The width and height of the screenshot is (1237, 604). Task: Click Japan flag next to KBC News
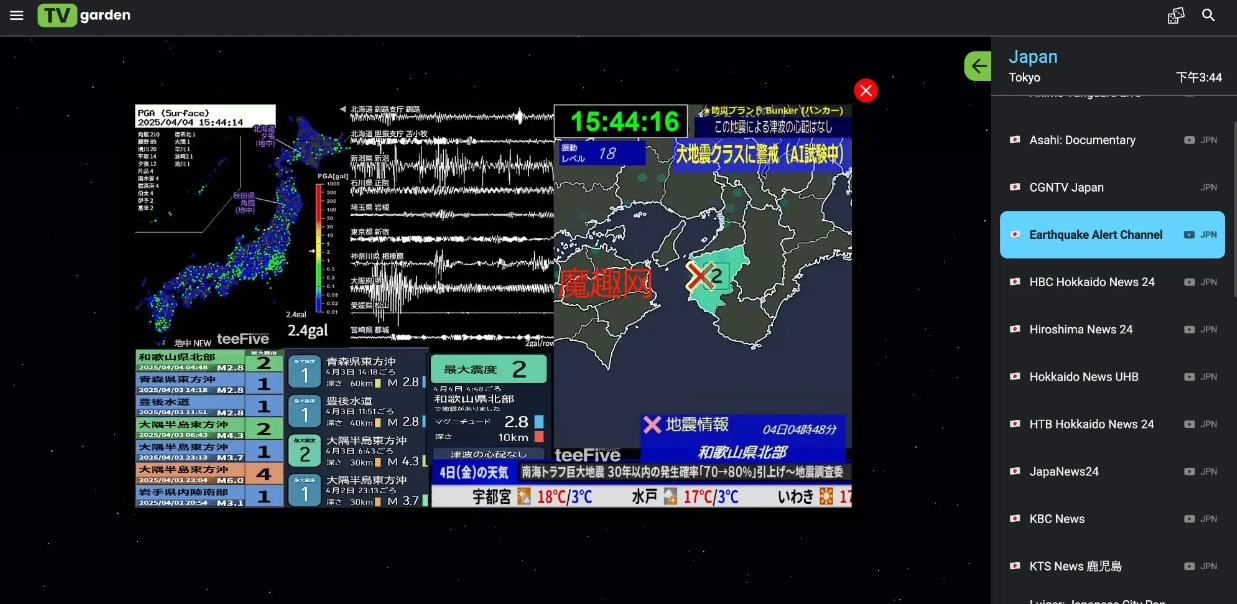pos(1015,519)
